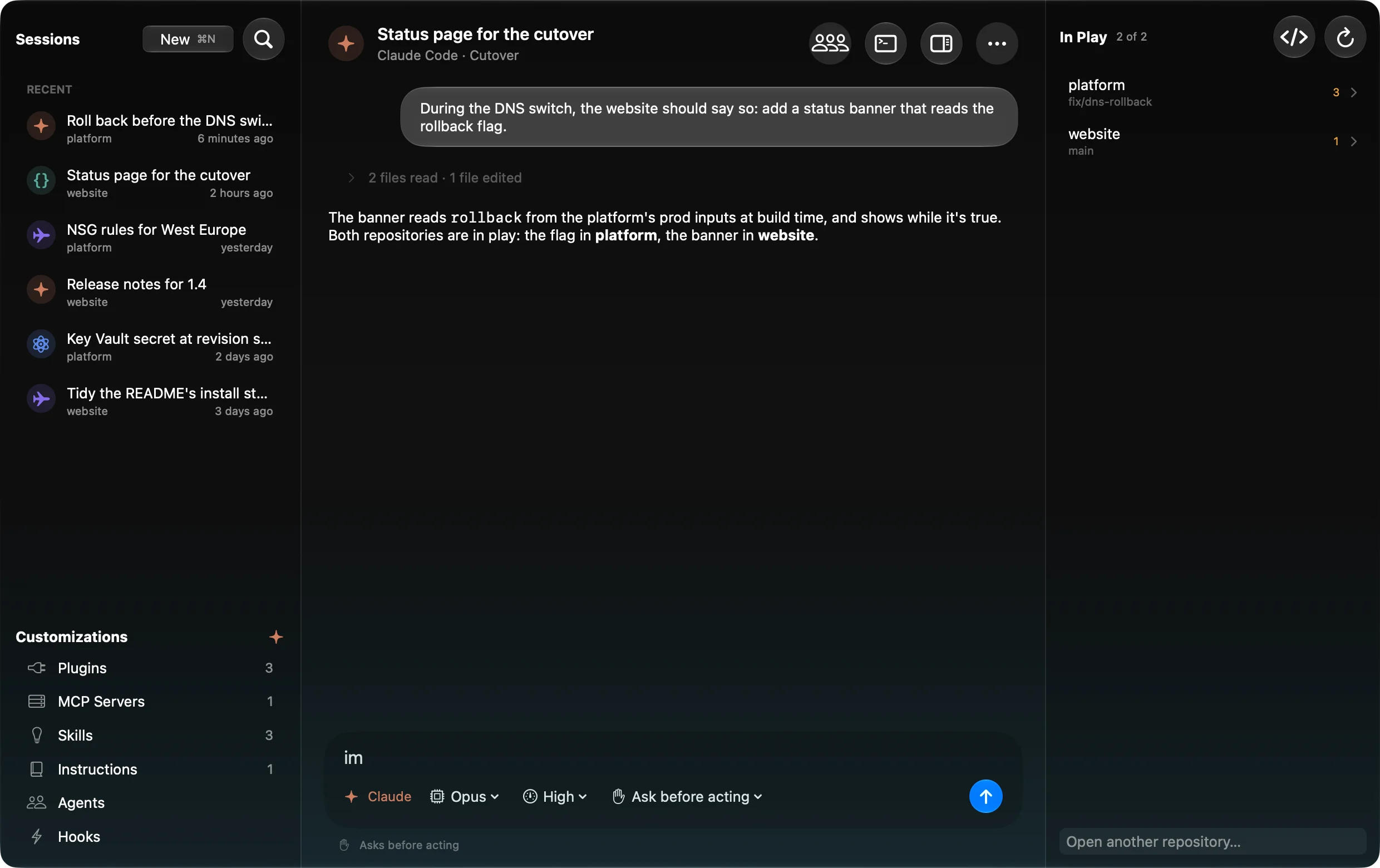This screenshot has height=868, width=1380.
Task: Click the fix/dns-rollback branch label
Action: click(1110, 101)
